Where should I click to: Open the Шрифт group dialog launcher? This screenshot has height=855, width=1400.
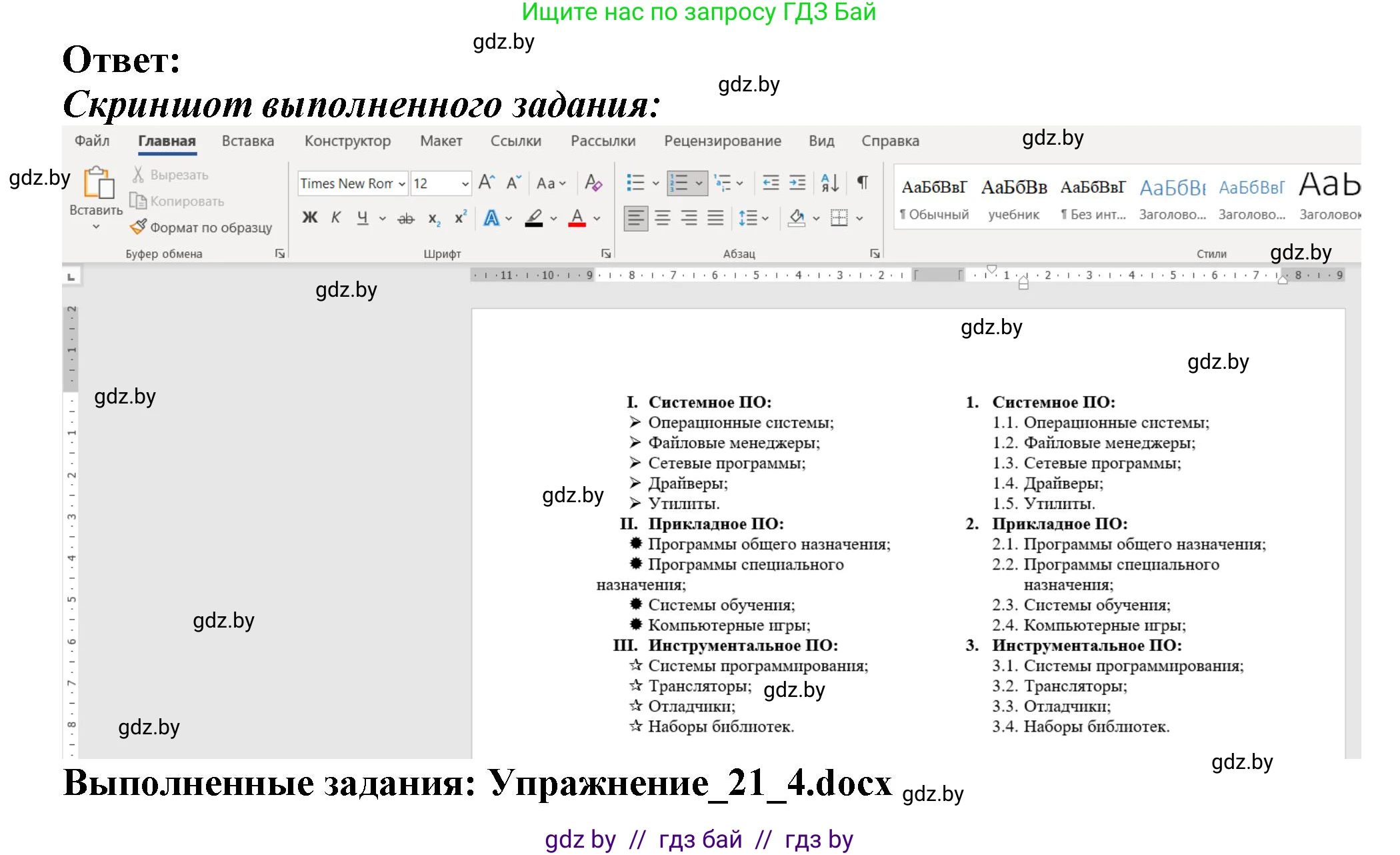tap(606, 253)
